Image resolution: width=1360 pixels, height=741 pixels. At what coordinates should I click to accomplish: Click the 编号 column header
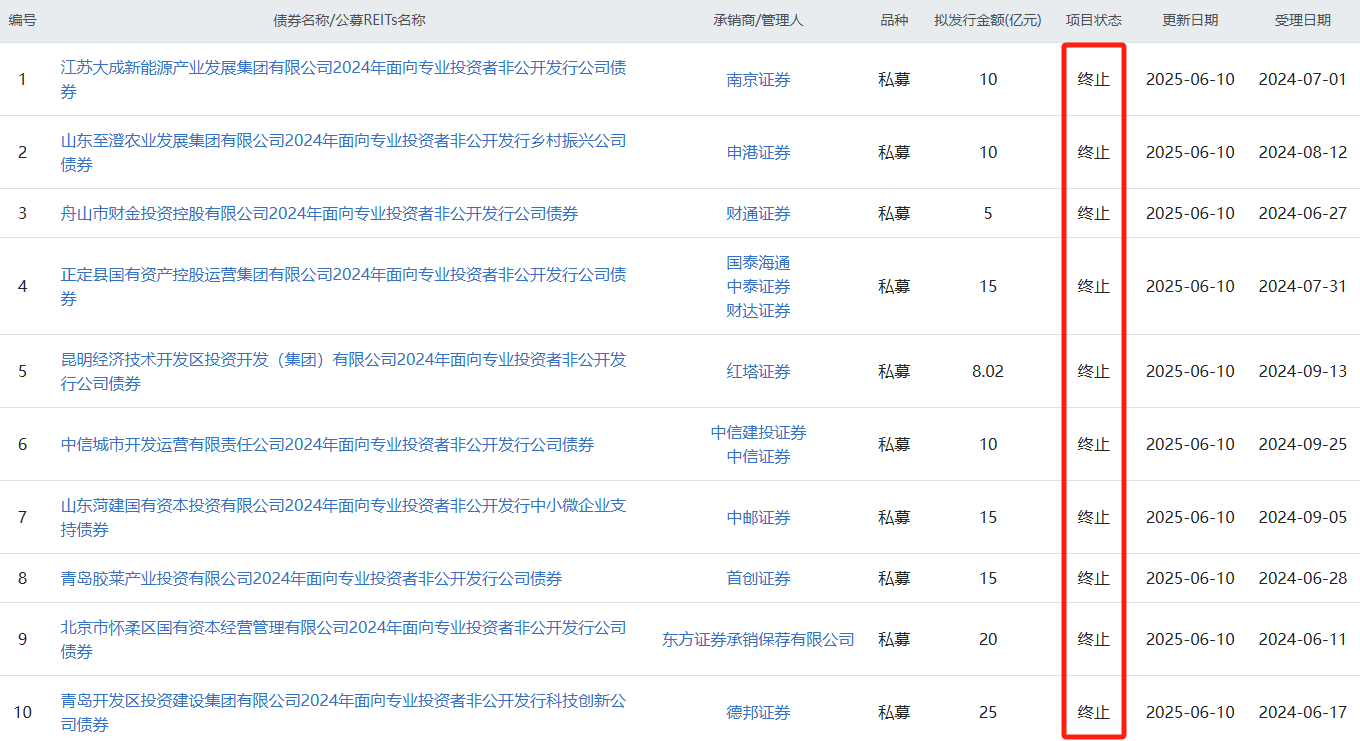coord(22,20)
